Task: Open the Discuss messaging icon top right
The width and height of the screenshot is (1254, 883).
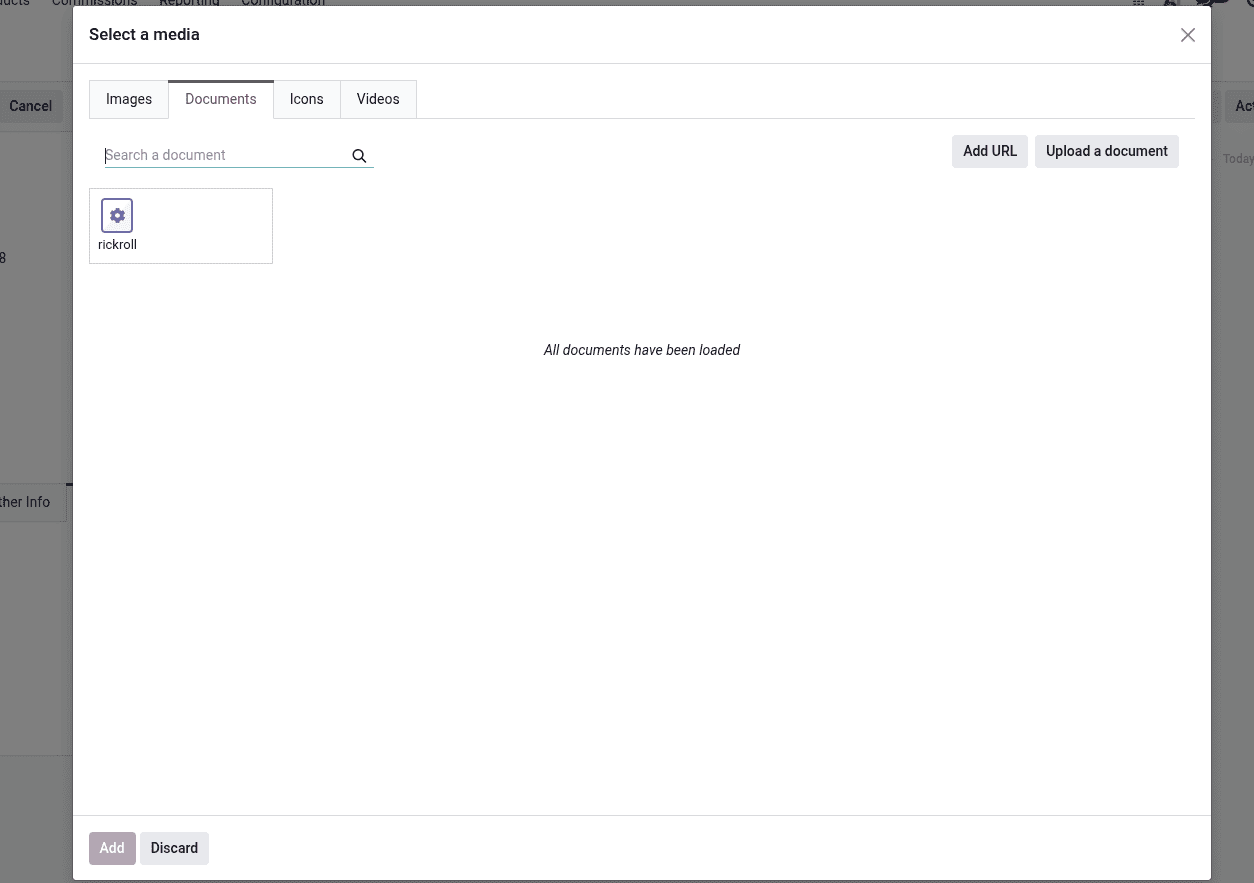Action: point(1203,3)
